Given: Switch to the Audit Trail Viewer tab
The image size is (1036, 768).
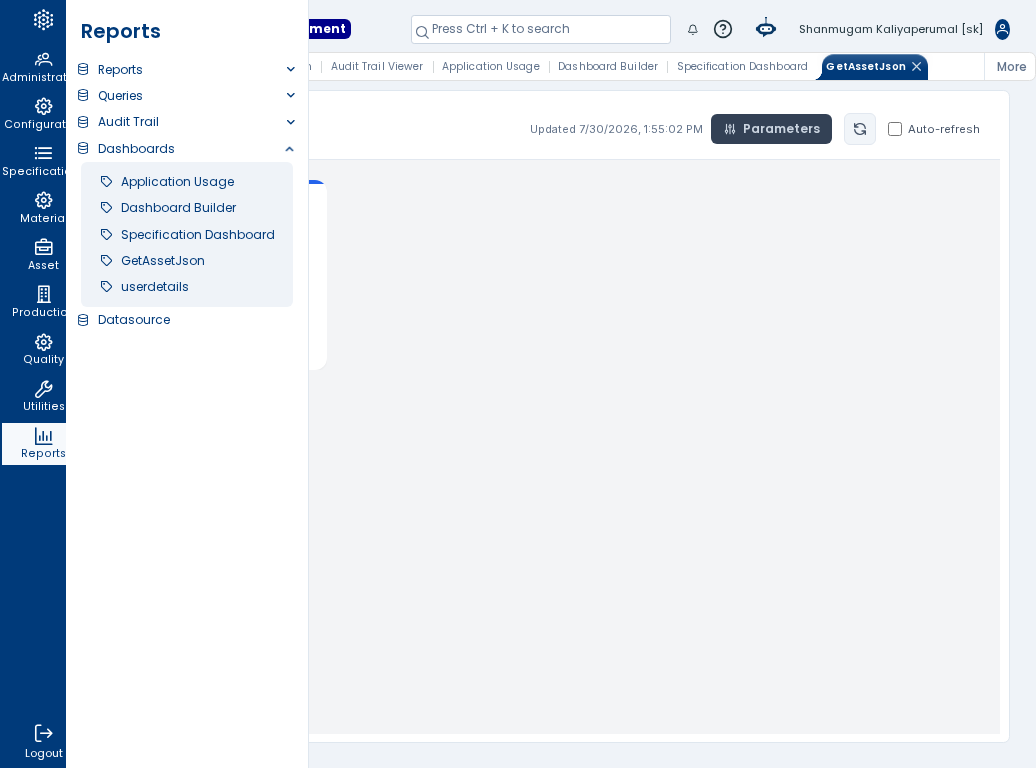Looking at the screenshot, I should coord(377,66).
